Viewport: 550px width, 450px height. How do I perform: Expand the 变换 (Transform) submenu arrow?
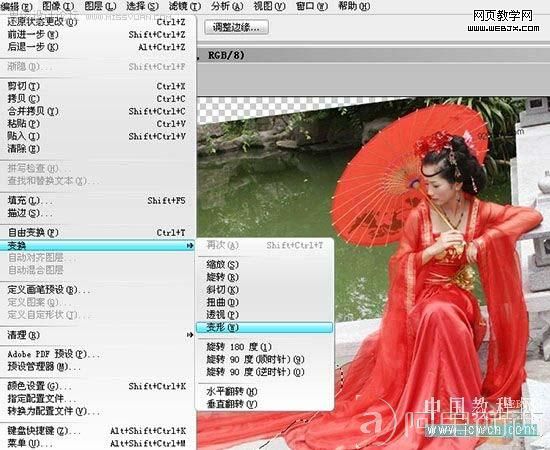(190, 246)
